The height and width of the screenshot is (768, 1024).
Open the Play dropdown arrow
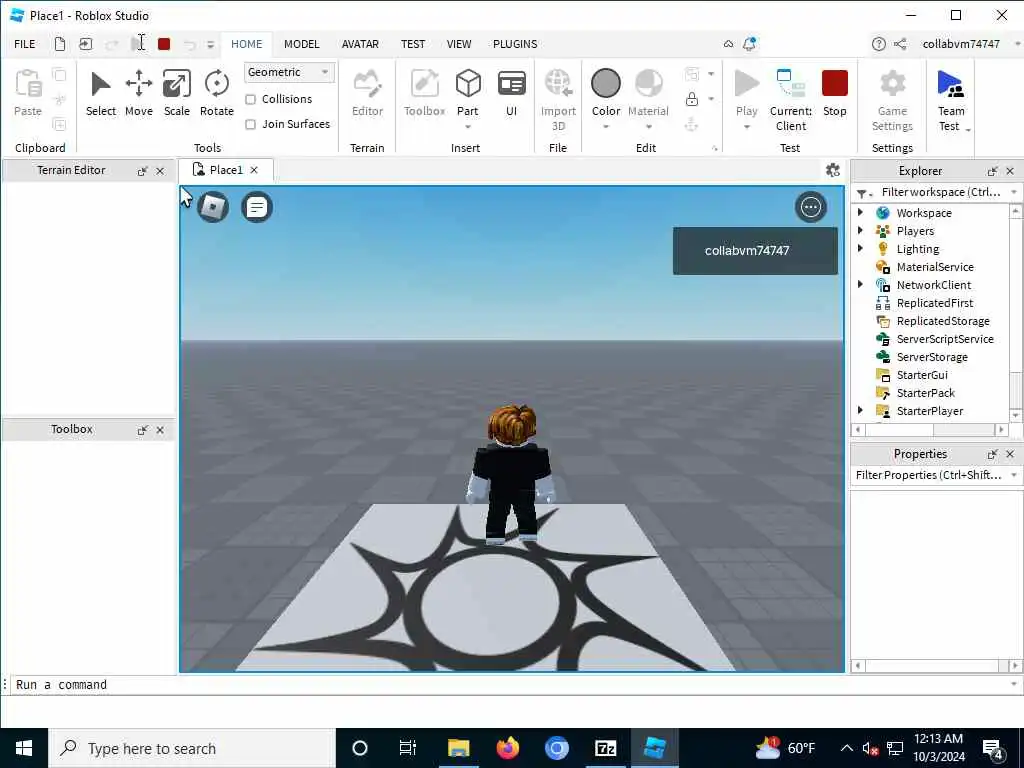click(x=746, y=127)
